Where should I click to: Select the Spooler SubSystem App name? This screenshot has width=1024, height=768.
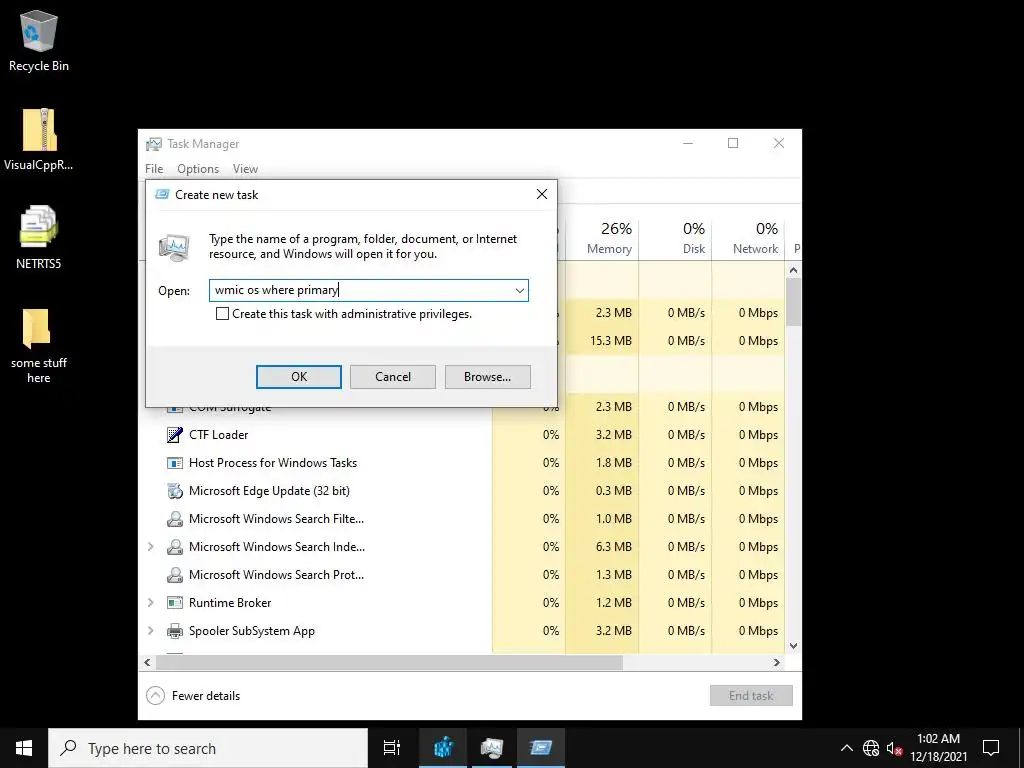(252, 631)
